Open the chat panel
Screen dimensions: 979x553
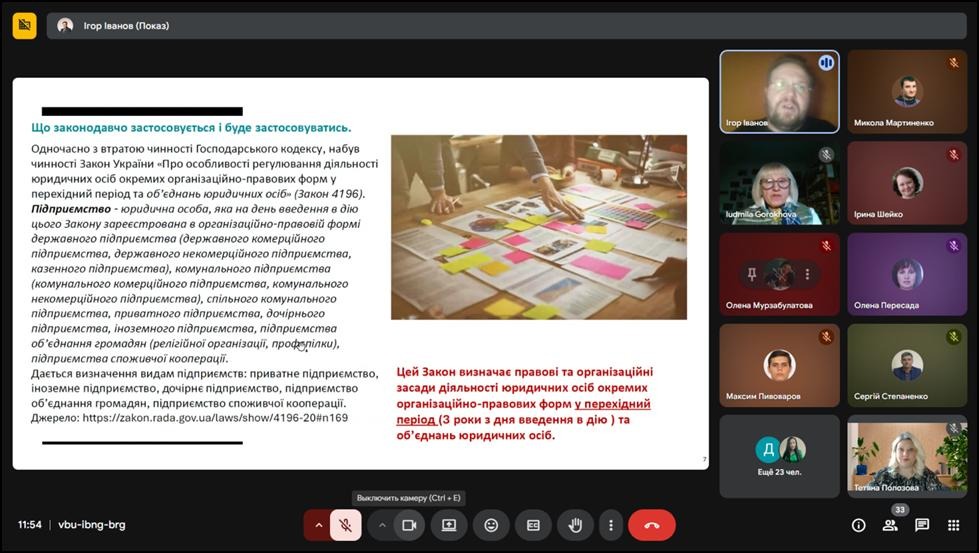coord(922,525)
